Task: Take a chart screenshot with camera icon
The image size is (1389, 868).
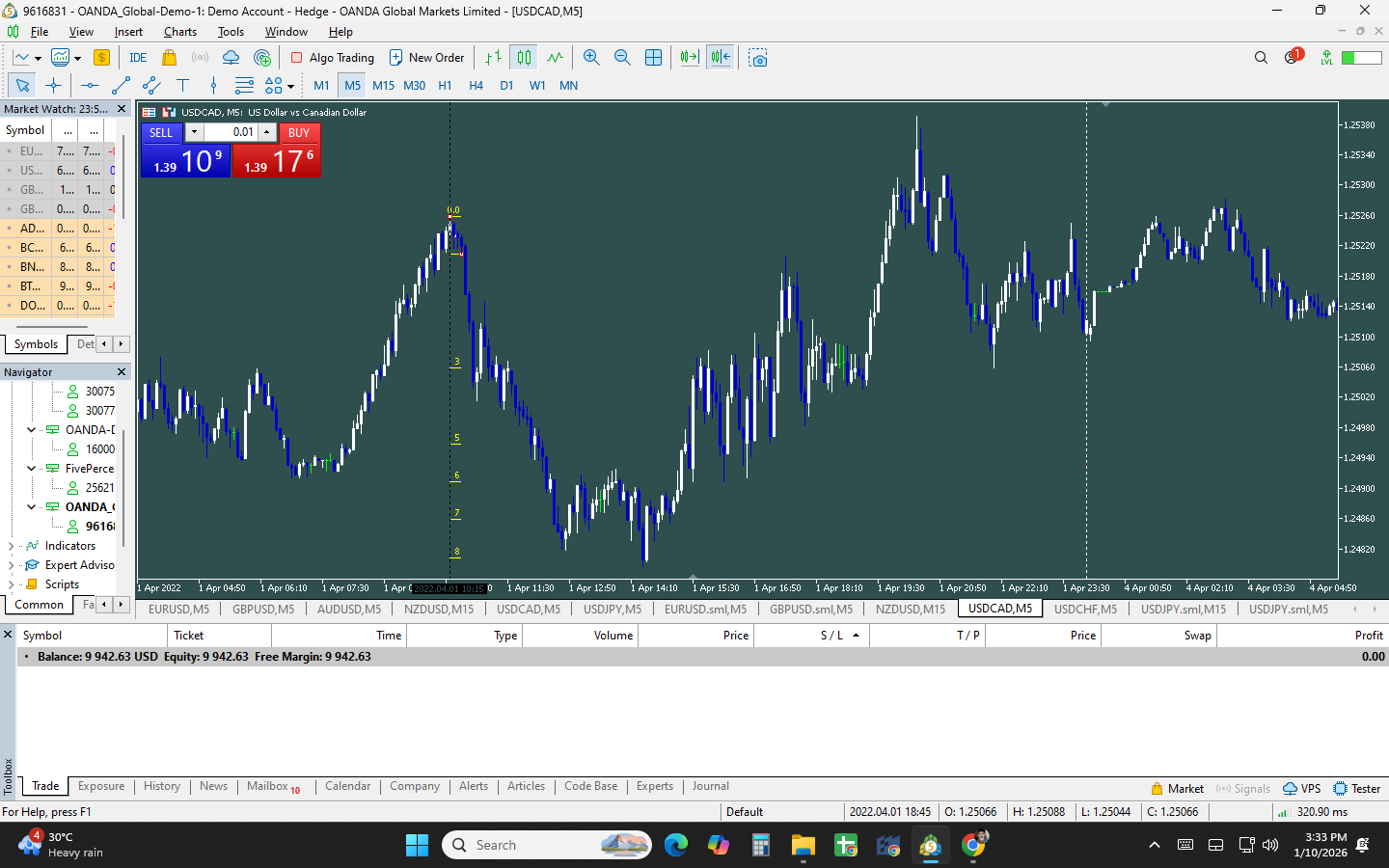Action: [758, 58]
